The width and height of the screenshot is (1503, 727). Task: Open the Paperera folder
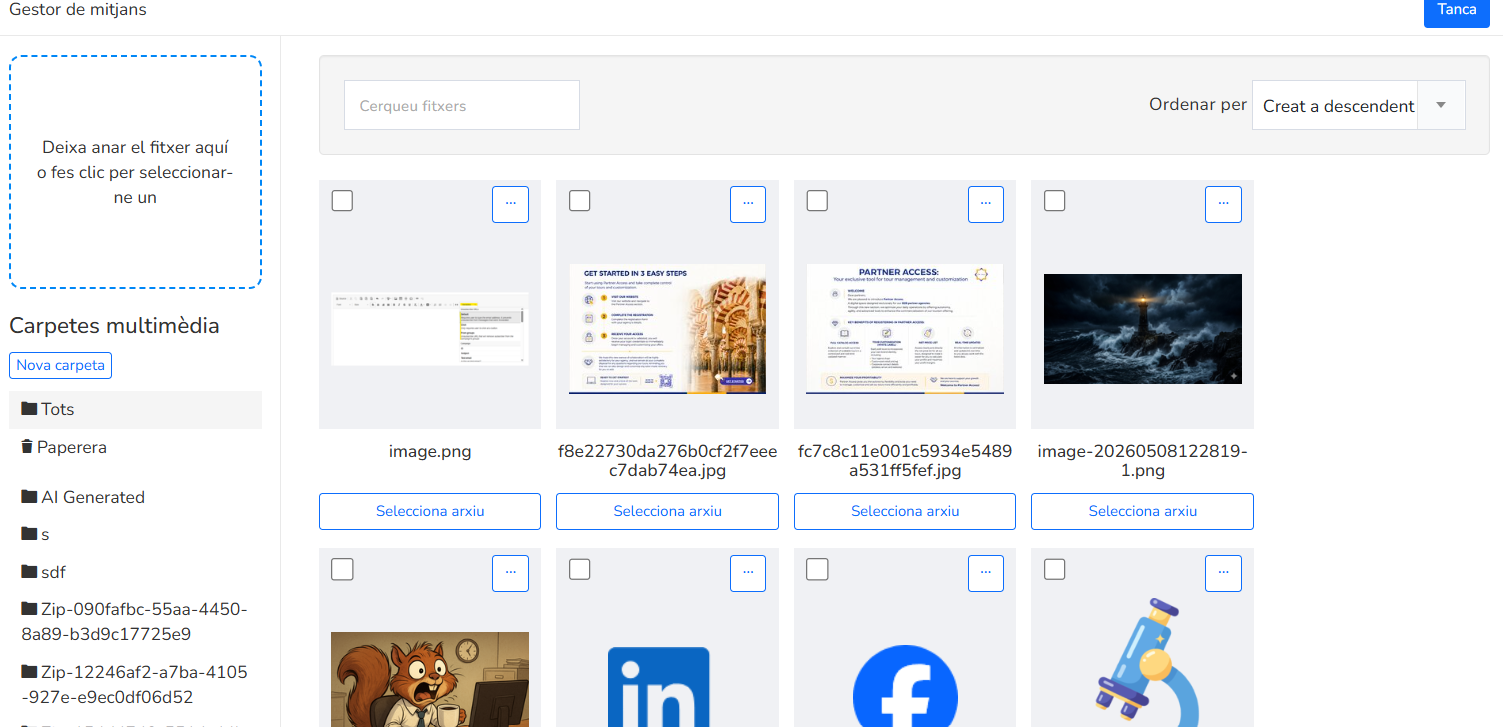click(x=136, y=447)
